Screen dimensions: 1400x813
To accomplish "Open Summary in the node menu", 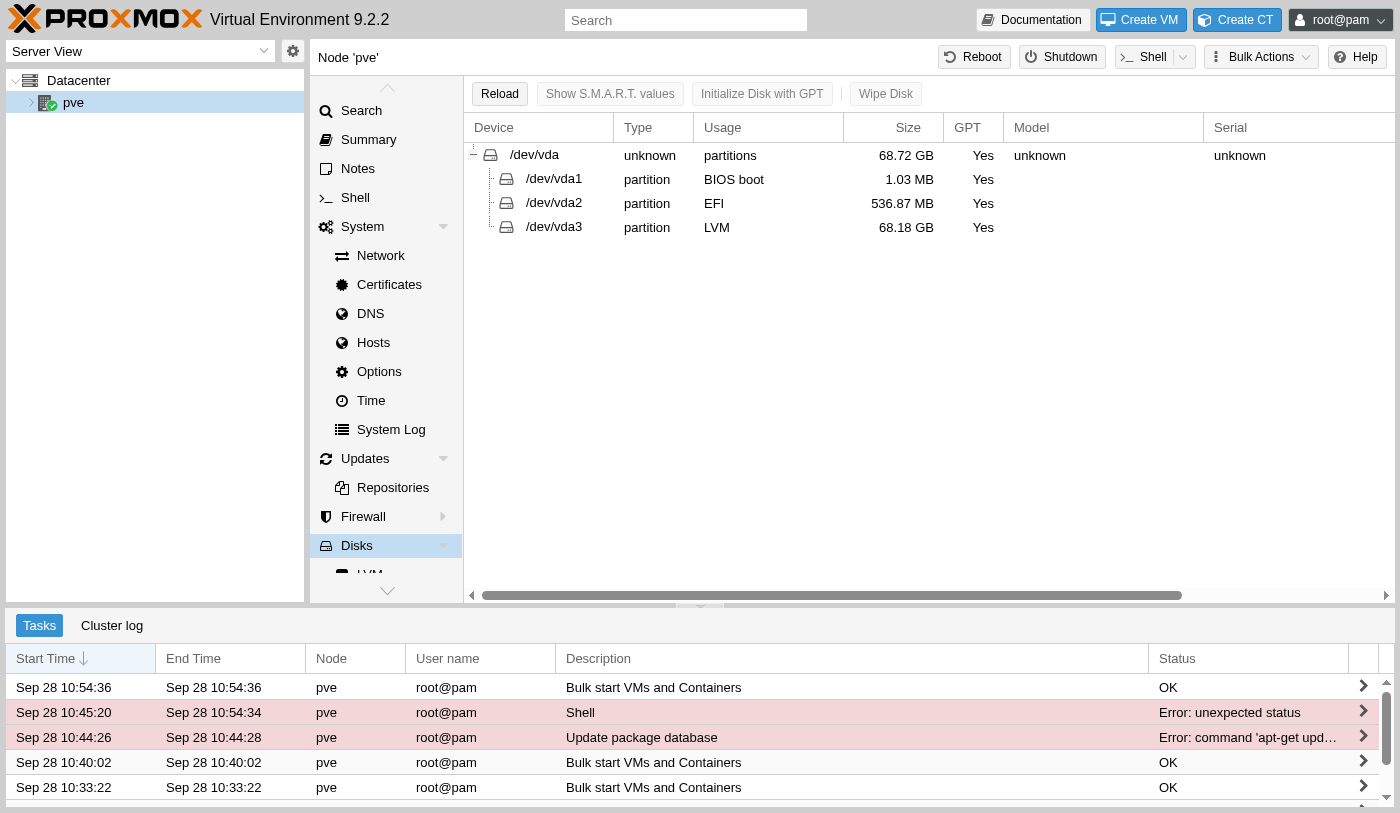I will click(386, 140).
